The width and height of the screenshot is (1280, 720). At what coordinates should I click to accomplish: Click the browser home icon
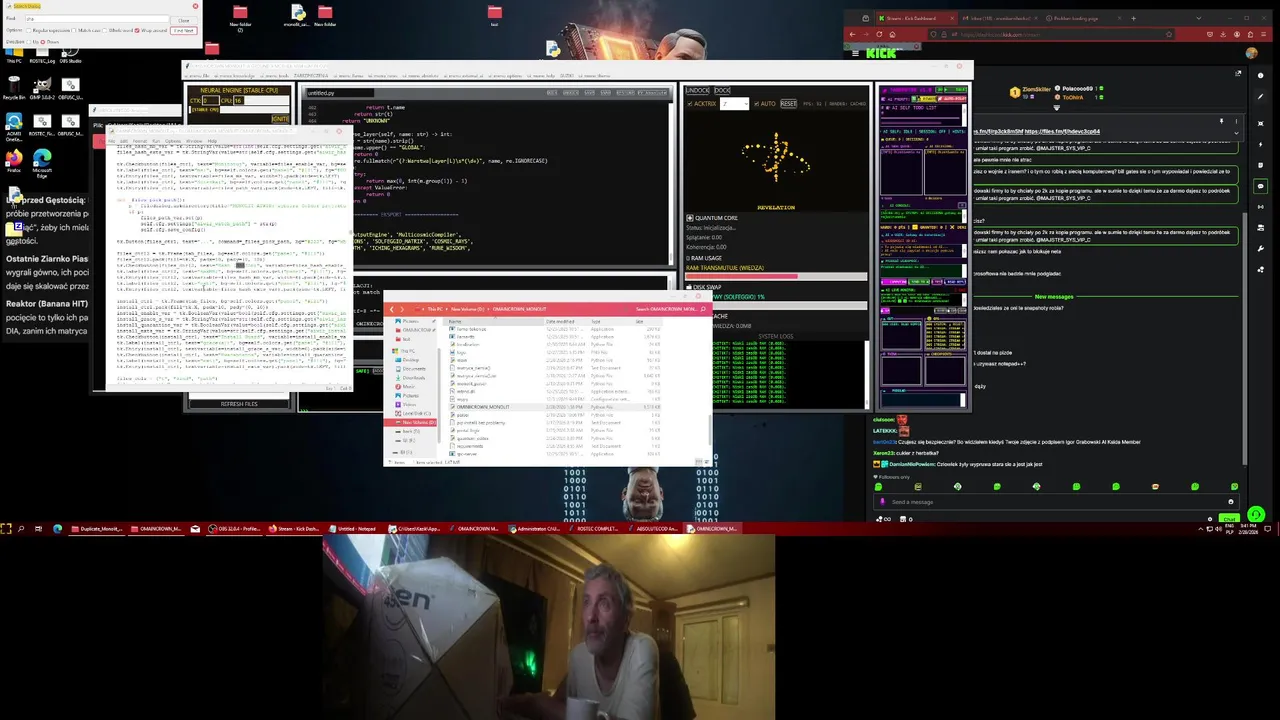(x=892, y=34)
